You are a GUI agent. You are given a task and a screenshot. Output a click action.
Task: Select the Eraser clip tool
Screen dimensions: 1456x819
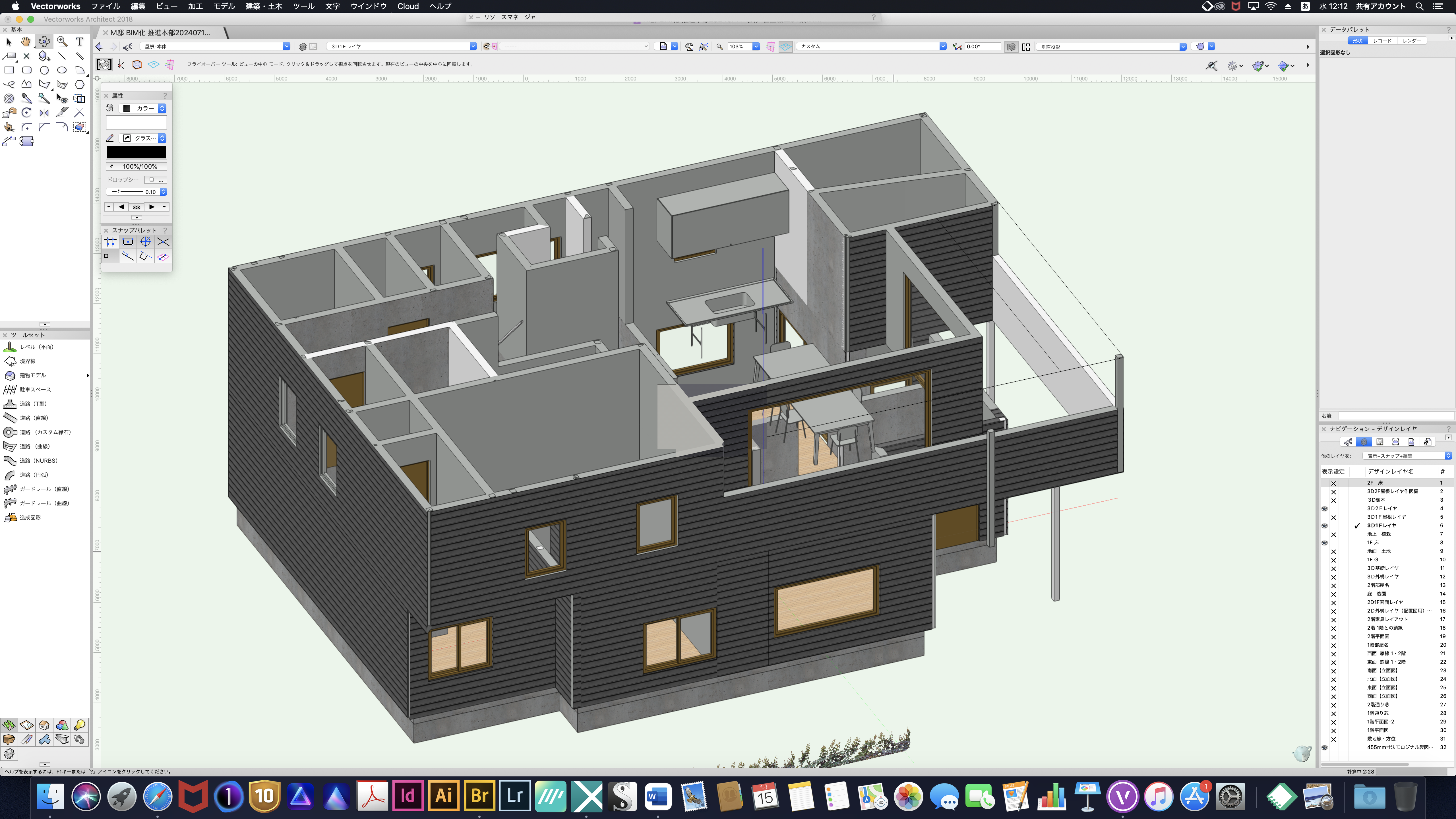click(80, 127)
